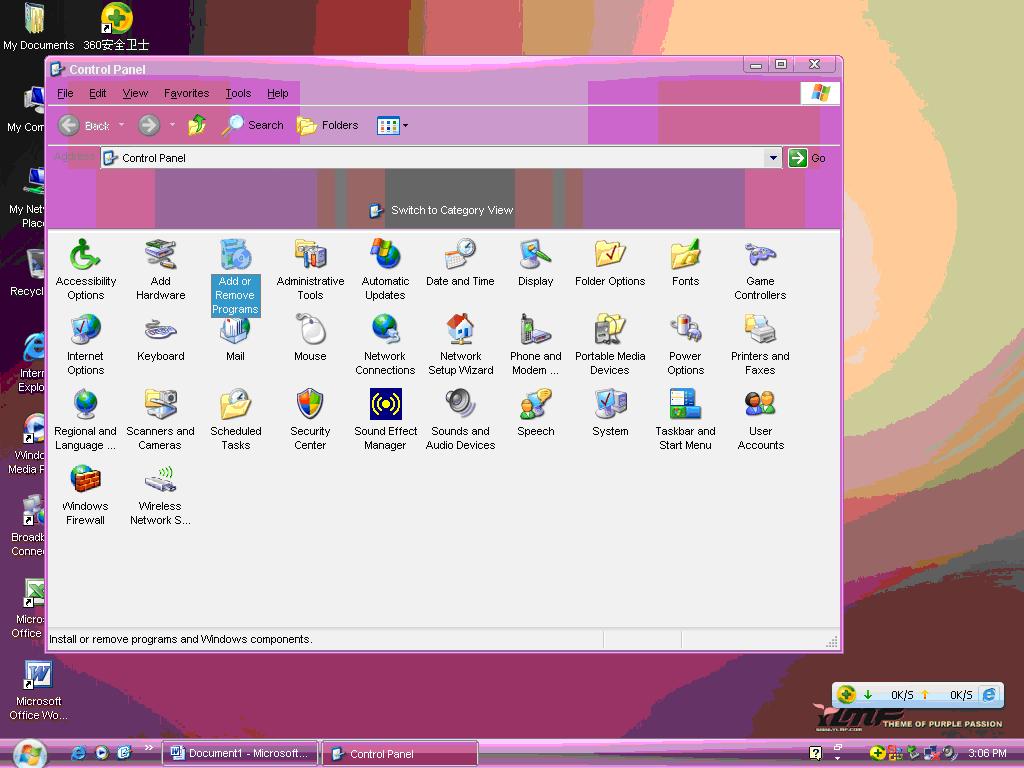Open the Help menu
1024x768 pixels.
278,93
